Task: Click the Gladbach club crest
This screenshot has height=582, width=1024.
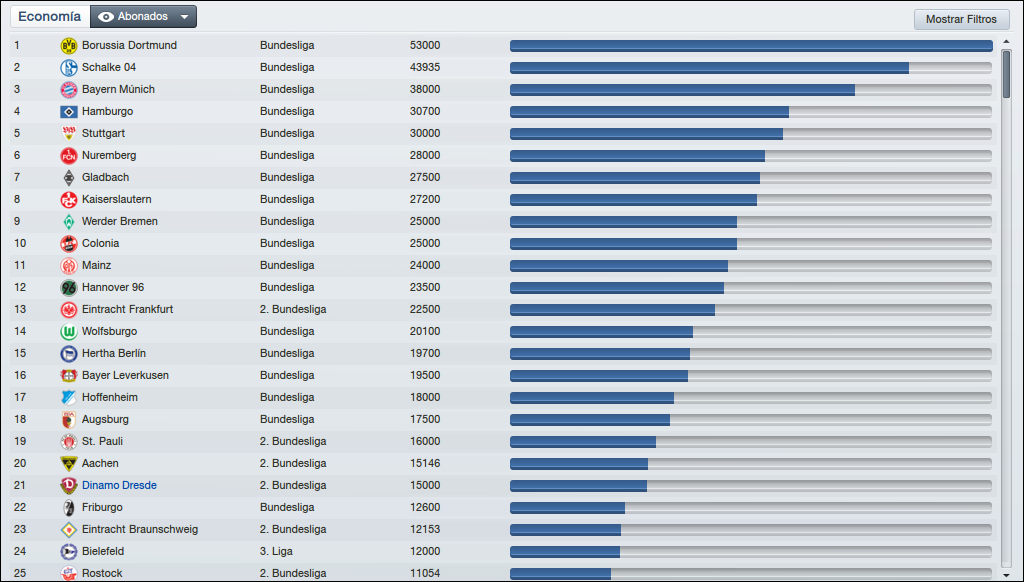Action: [x=69, y=178]
